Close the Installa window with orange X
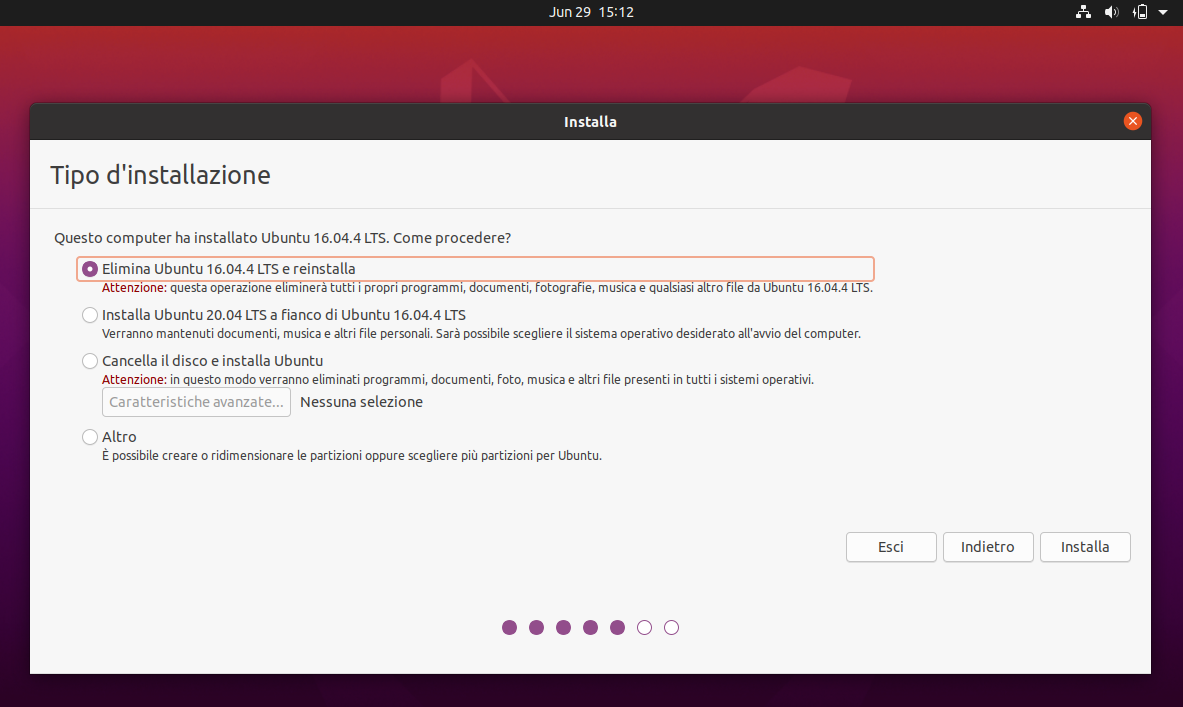Viewport: 1183px width, 707px height. click(x=1132, y=121)
